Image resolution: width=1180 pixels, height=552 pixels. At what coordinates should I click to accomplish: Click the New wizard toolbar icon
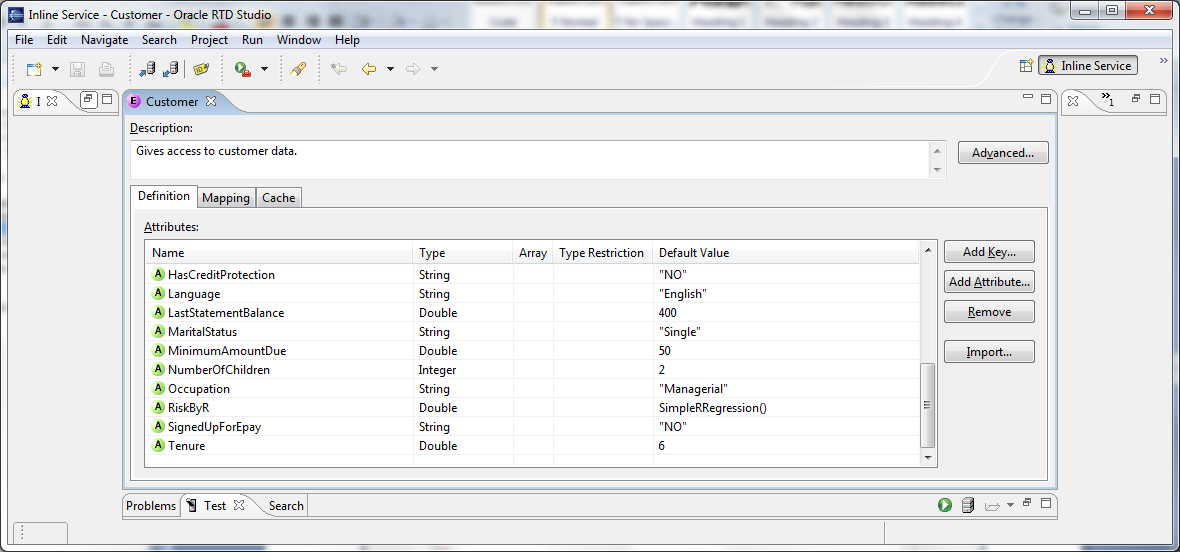tap(34, 69)
